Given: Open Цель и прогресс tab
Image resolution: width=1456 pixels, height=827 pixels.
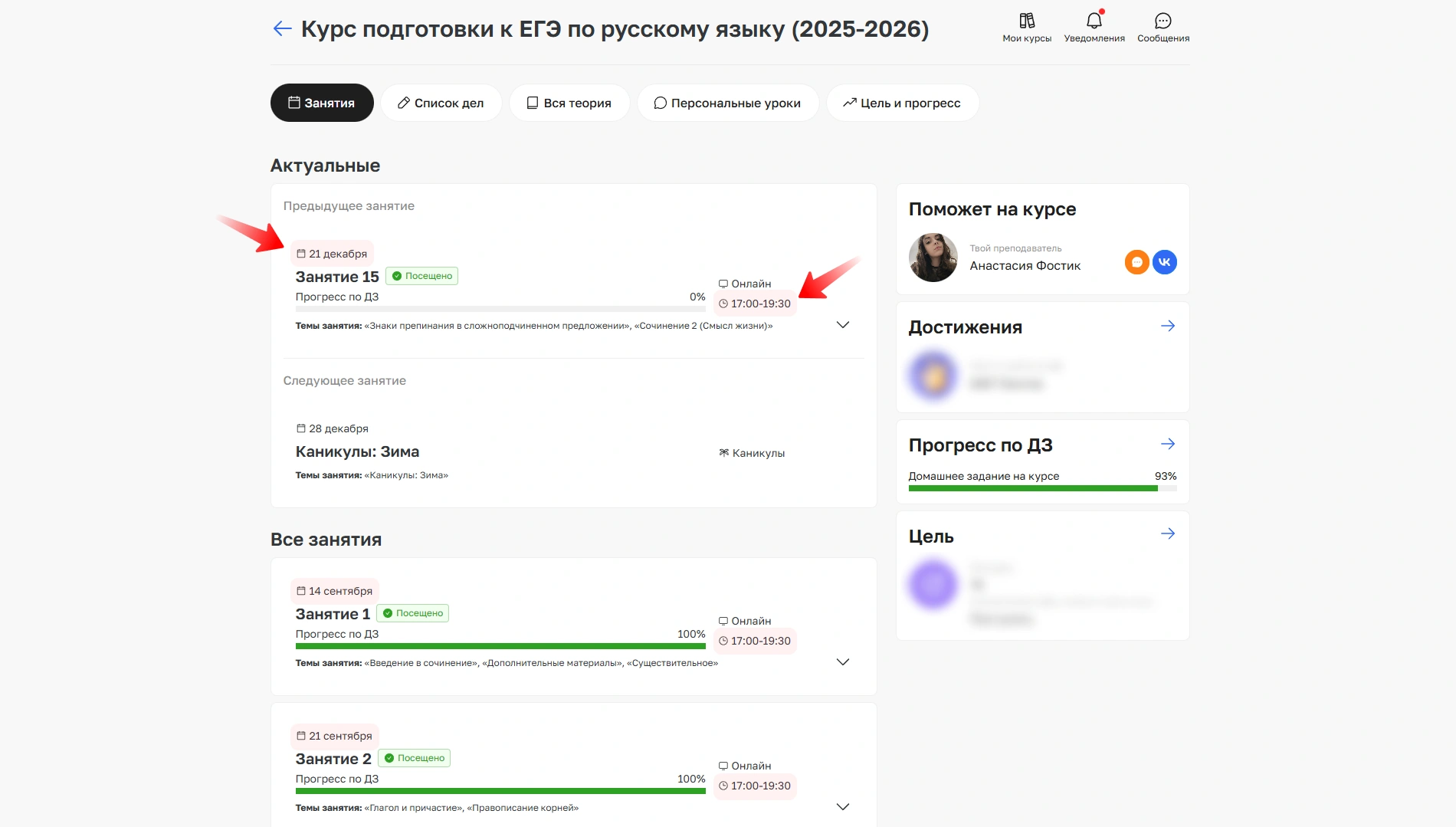Looking at the screenshot, I should pos(902,103).
